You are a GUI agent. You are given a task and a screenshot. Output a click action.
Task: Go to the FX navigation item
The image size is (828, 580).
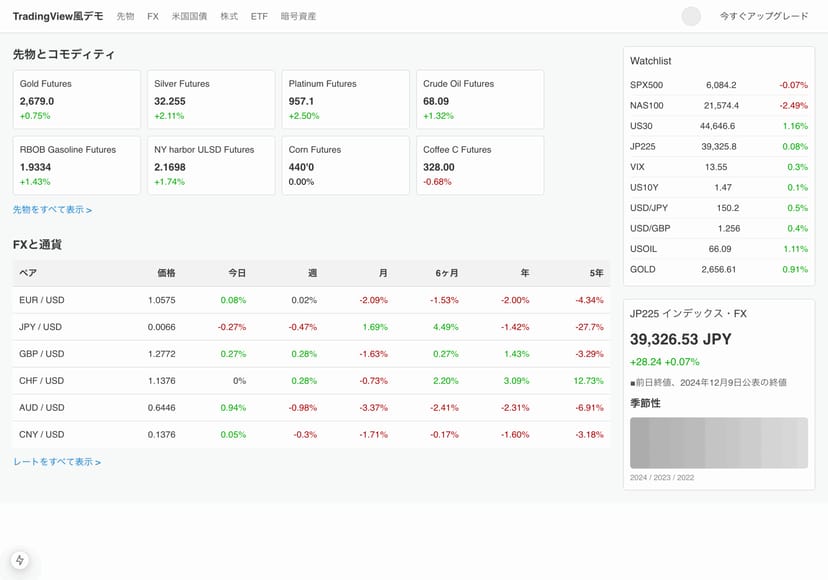coord(152,16)
